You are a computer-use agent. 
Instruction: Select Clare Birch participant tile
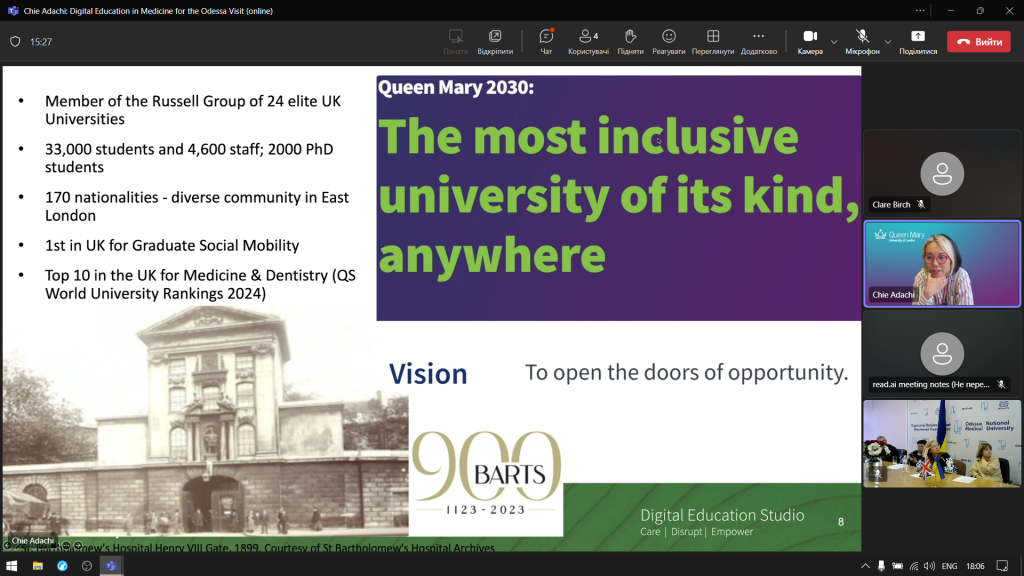[942, 174]
